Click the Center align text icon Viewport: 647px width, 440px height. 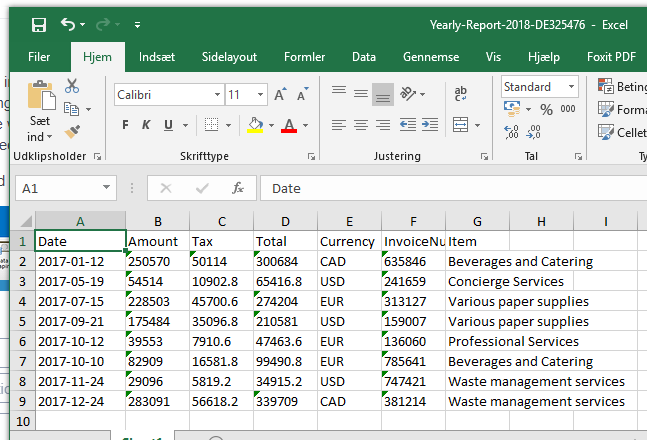pyautogui.click(x=360, y=125)
